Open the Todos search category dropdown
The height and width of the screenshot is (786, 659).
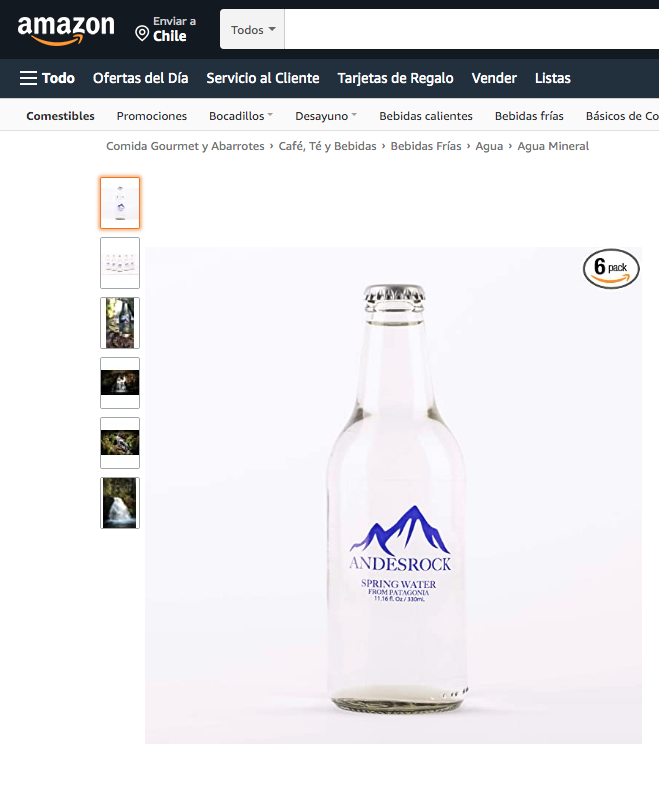252,30
